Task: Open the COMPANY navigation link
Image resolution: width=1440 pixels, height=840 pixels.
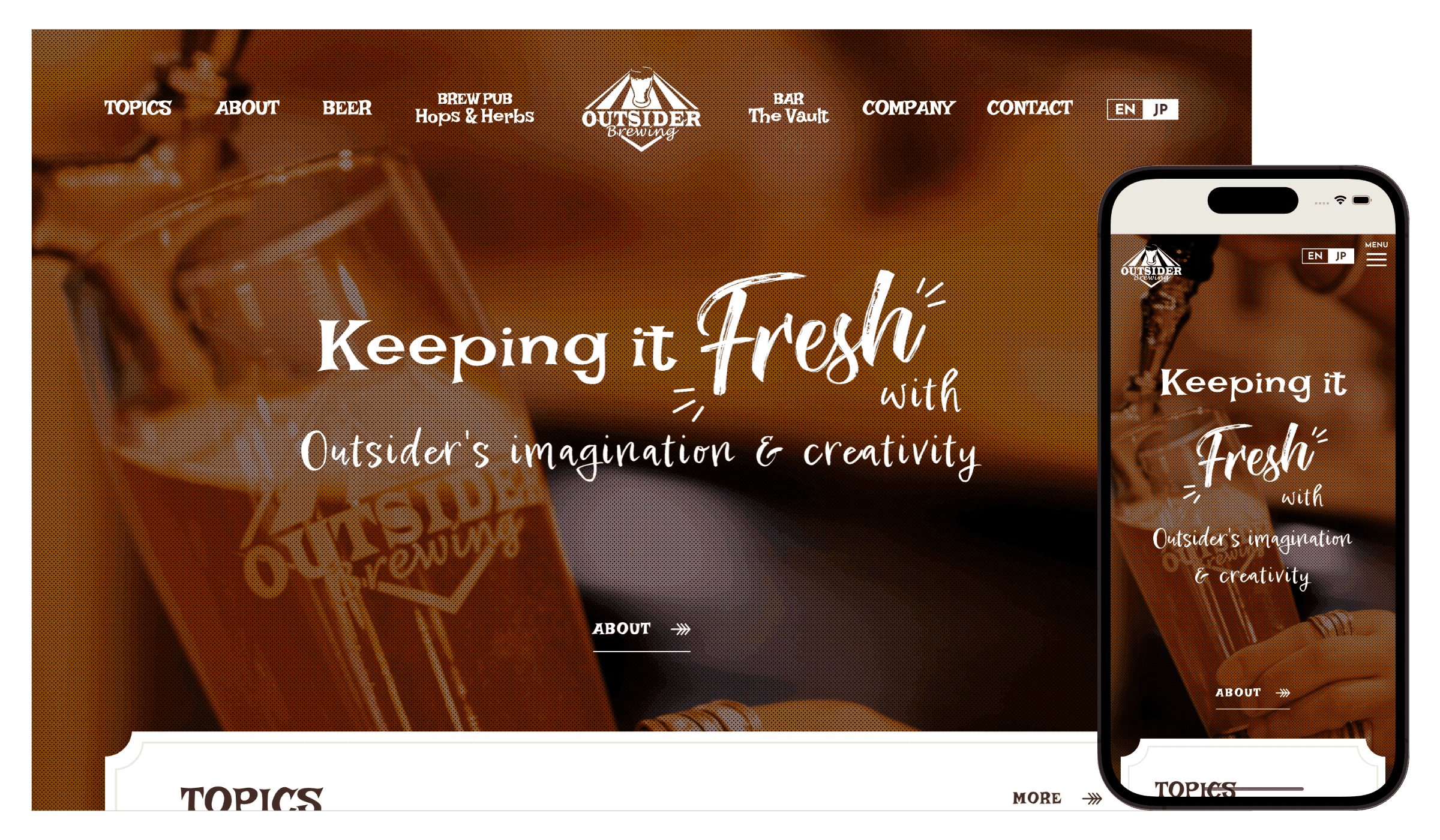Action: [x=908, y=108]
